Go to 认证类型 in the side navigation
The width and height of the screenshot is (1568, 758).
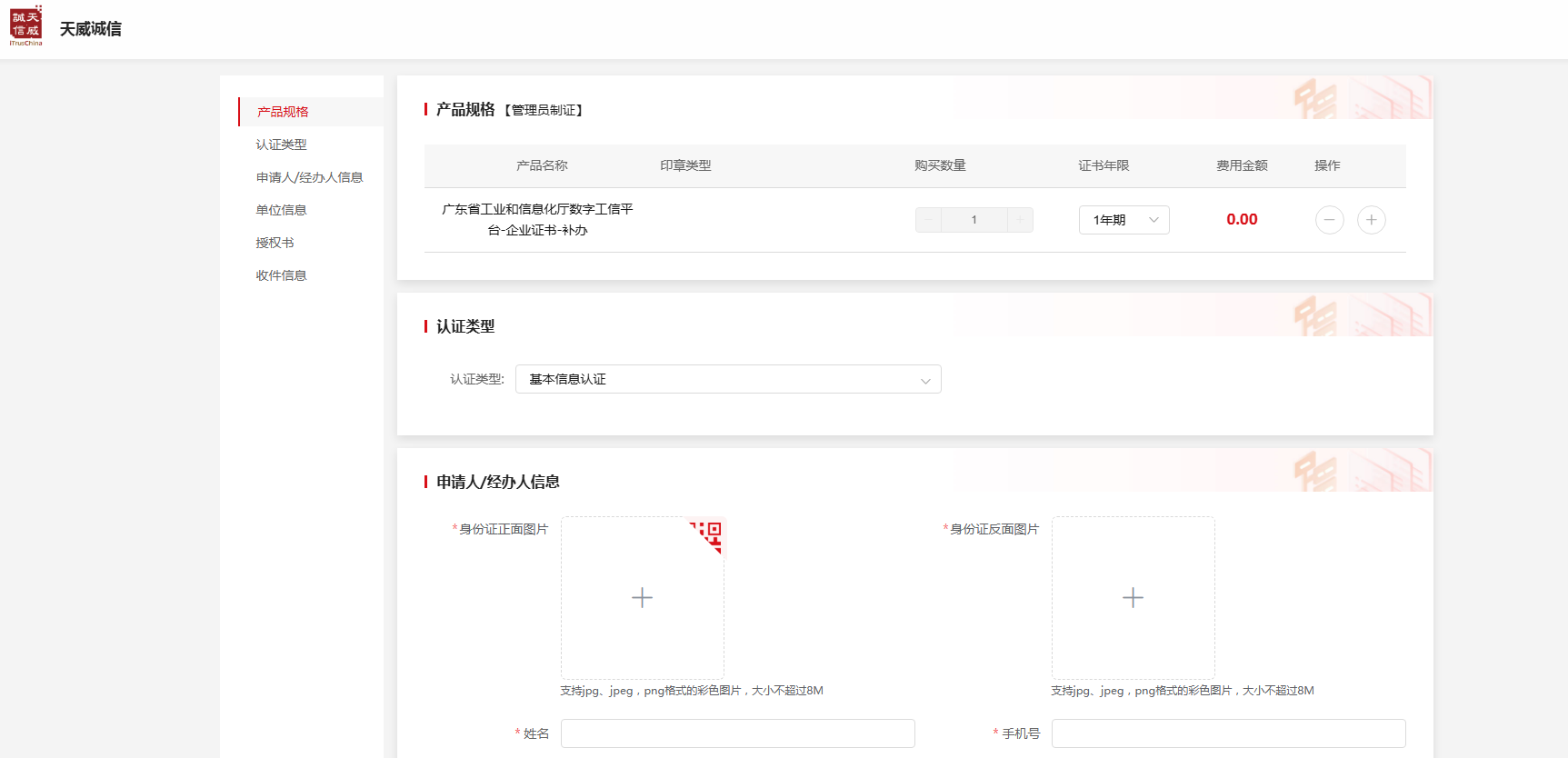pos(281,145)
